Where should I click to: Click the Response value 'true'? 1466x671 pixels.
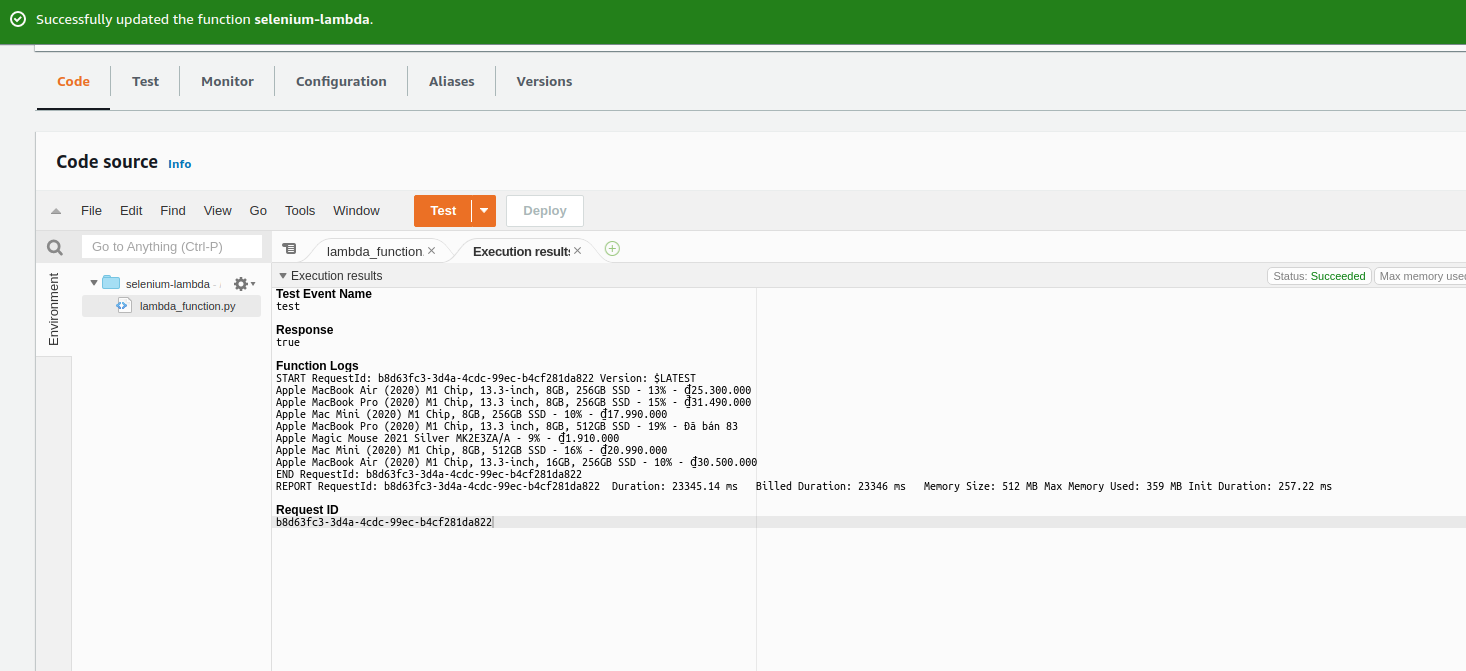pyautogui.click(x=288, y=343)
